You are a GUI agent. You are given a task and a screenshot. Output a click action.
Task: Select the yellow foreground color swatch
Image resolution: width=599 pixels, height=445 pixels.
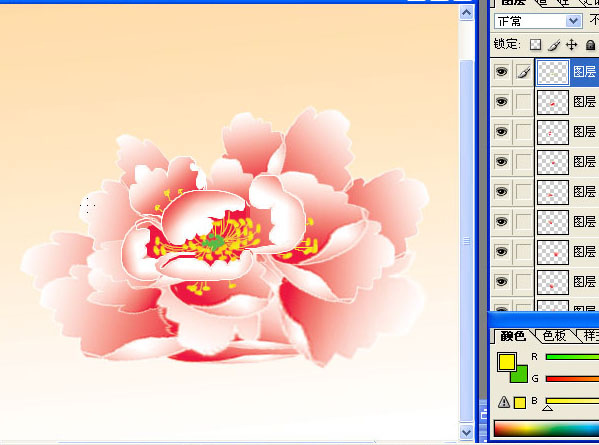point(507,362)
